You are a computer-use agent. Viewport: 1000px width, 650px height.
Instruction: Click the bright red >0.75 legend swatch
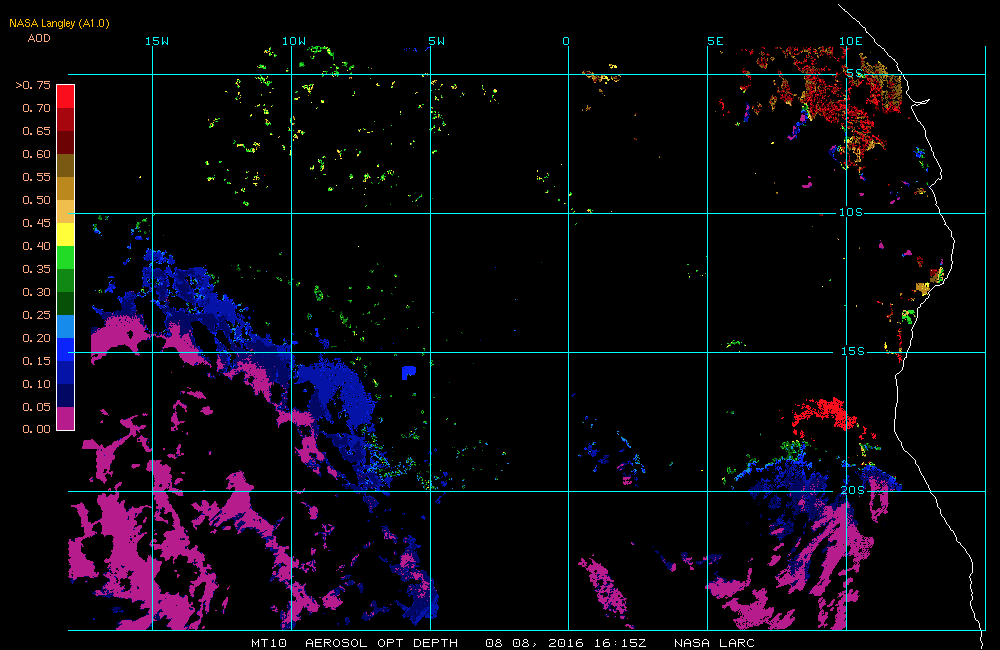(x=66, y=96)
